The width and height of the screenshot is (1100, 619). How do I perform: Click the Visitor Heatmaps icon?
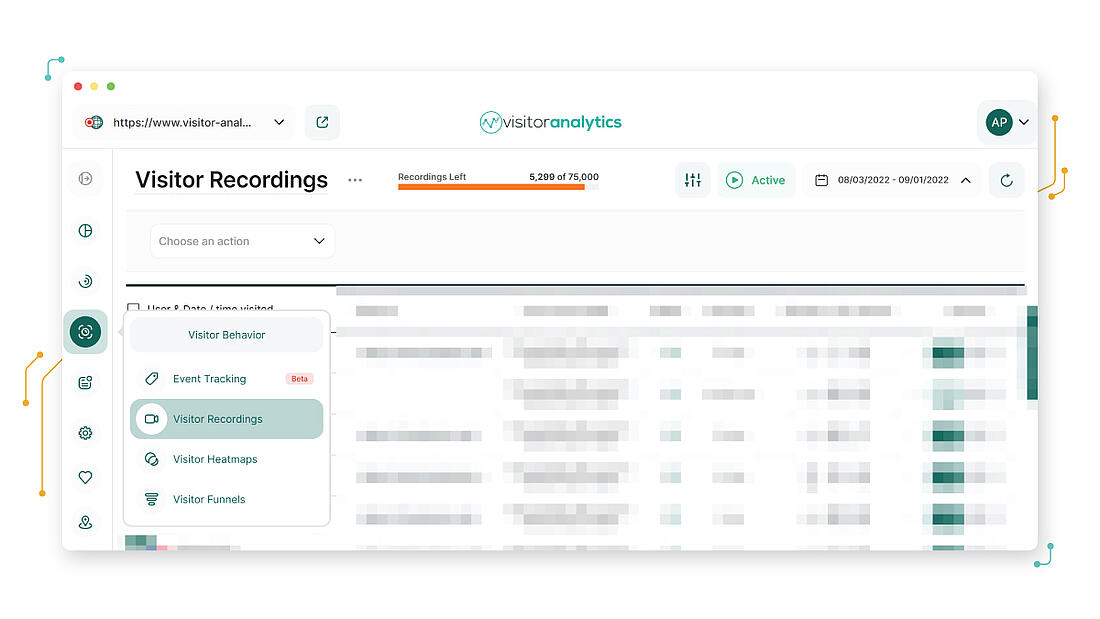152,459
